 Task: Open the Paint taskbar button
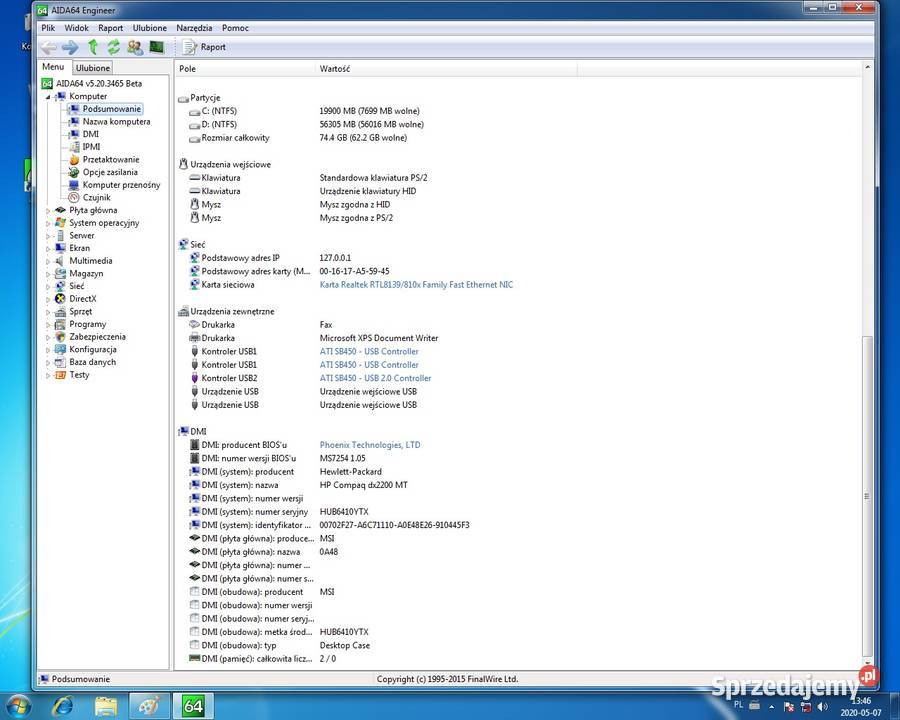click(149, 706)
